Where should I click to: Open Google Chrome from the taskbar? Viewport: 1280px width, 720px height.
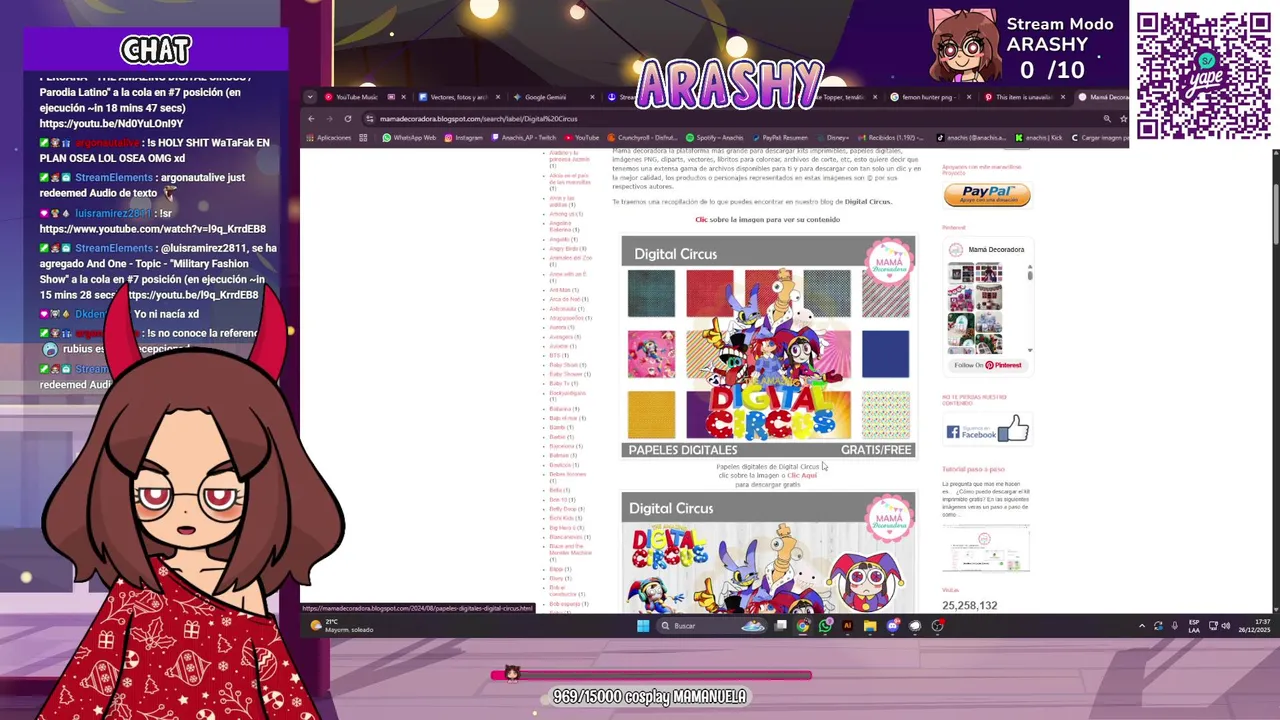point(803,626)
